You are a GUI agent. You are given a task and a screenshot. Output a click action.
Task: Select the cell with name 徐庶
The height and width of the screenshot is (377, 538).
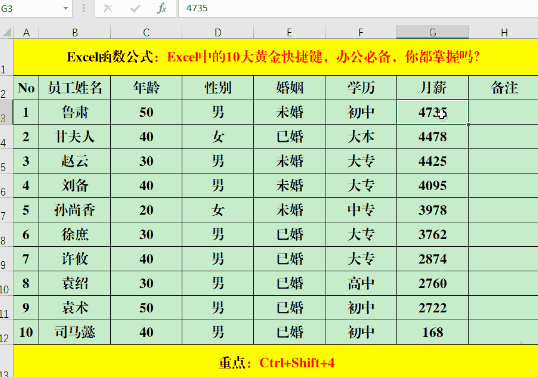75,234
